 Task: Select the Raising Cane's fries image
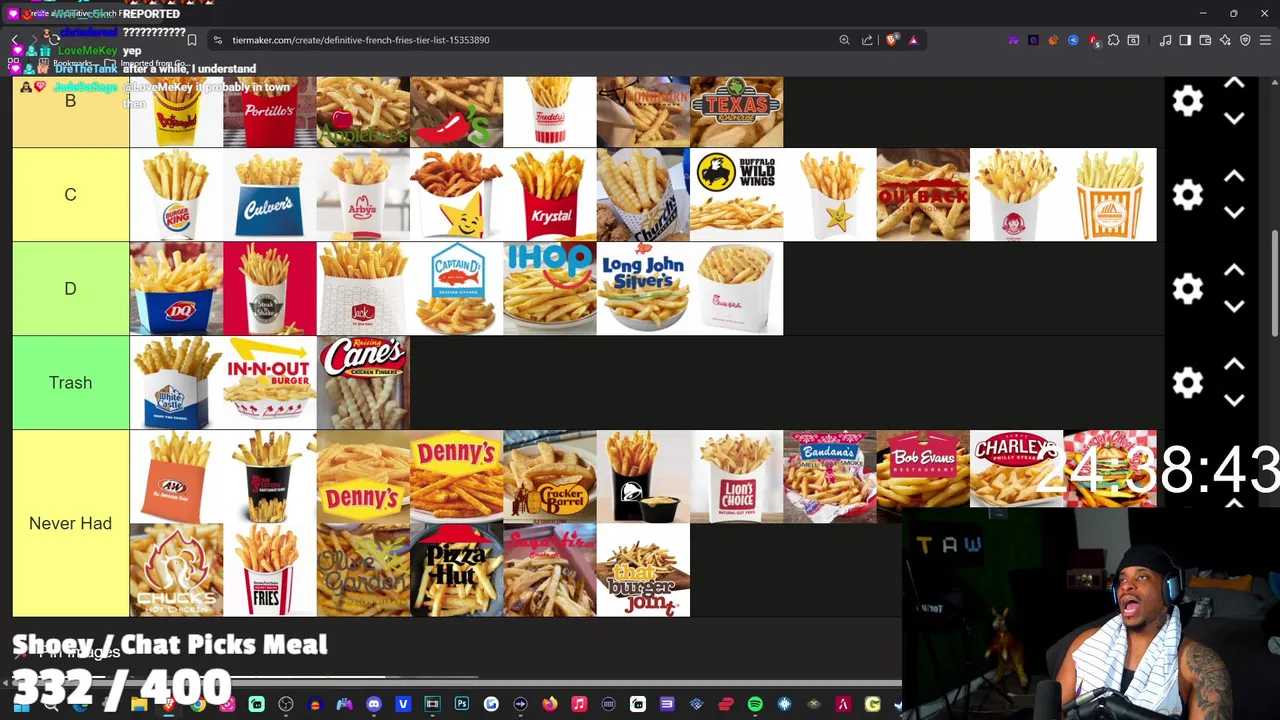(363, 383)
